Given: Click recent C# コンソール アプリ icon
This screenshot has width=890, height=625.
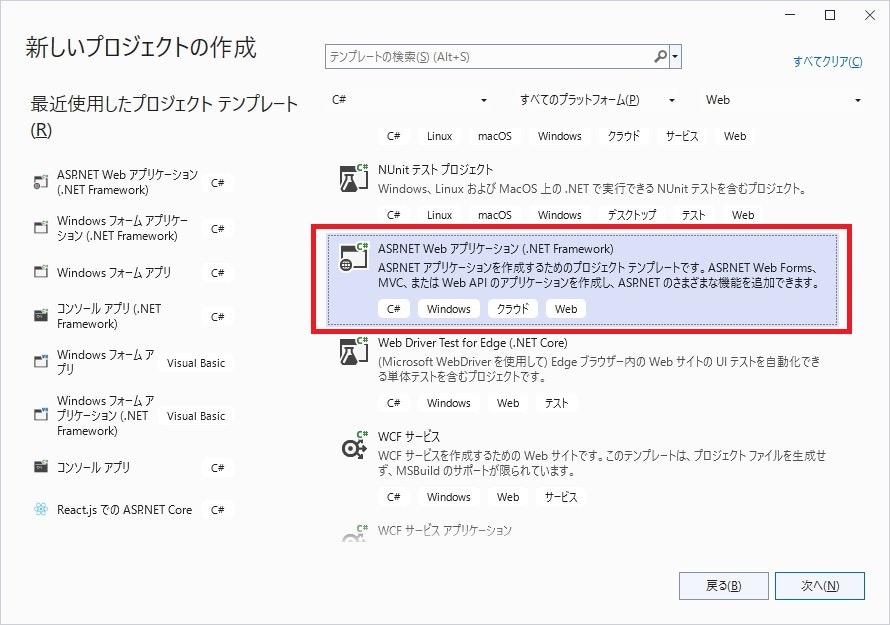Looking at the screenshot, I should tap(41, 467).
